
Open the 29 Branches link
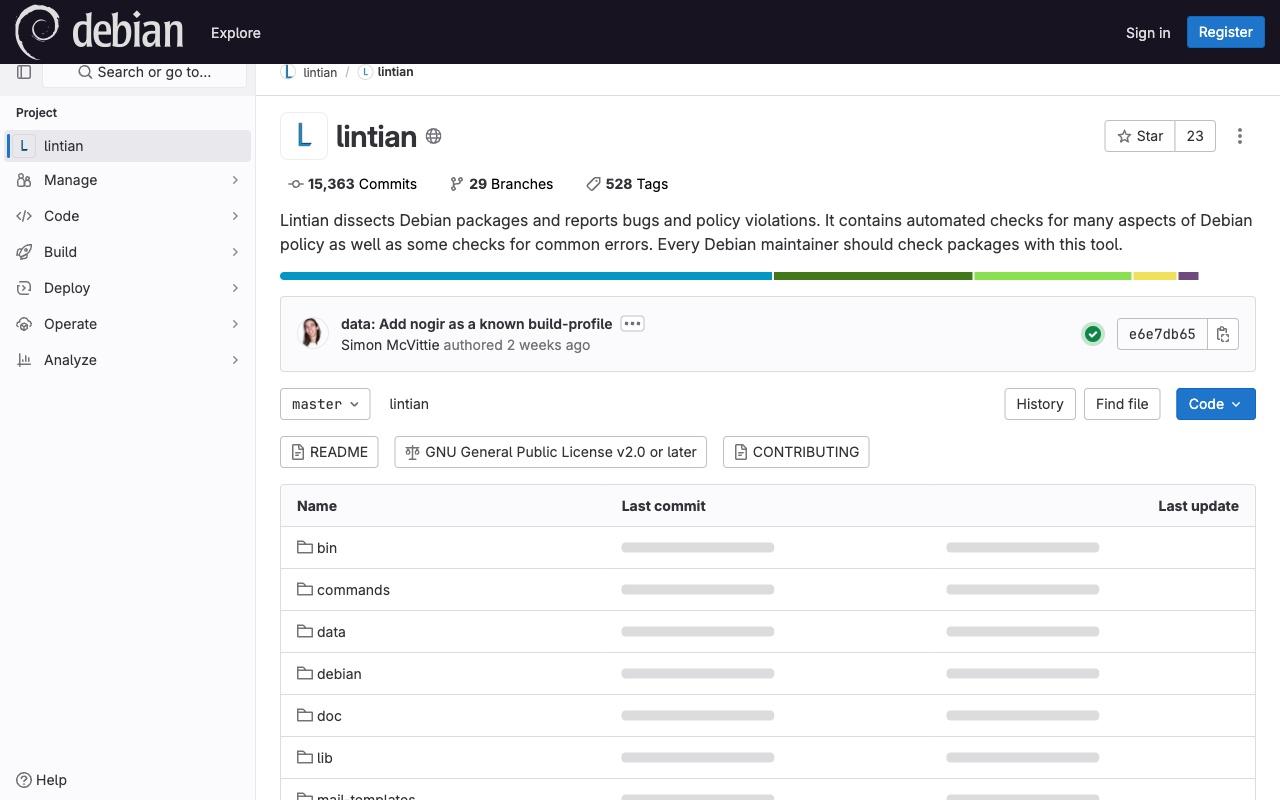point(501,184)
